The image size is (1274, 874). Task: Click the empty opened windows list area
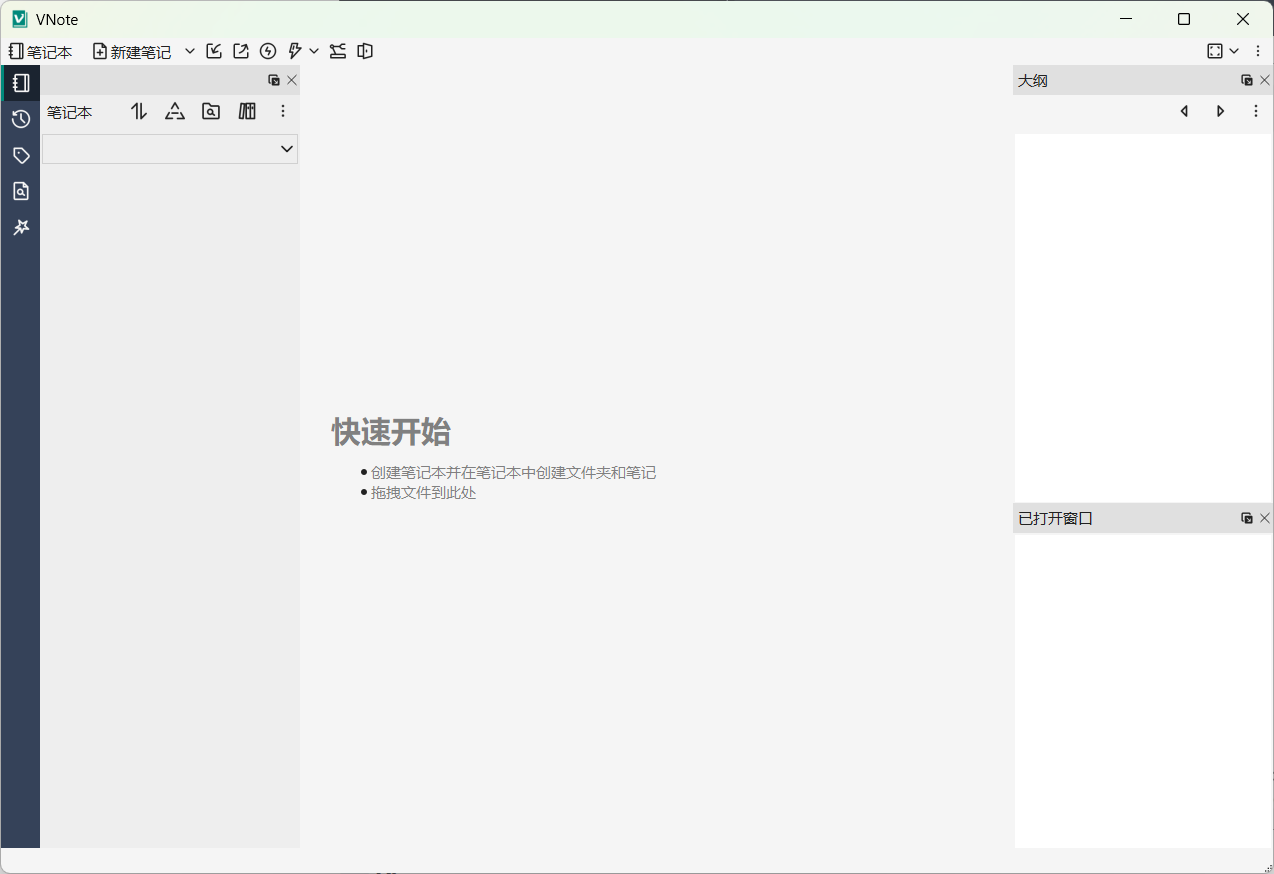coord(1144,690)
